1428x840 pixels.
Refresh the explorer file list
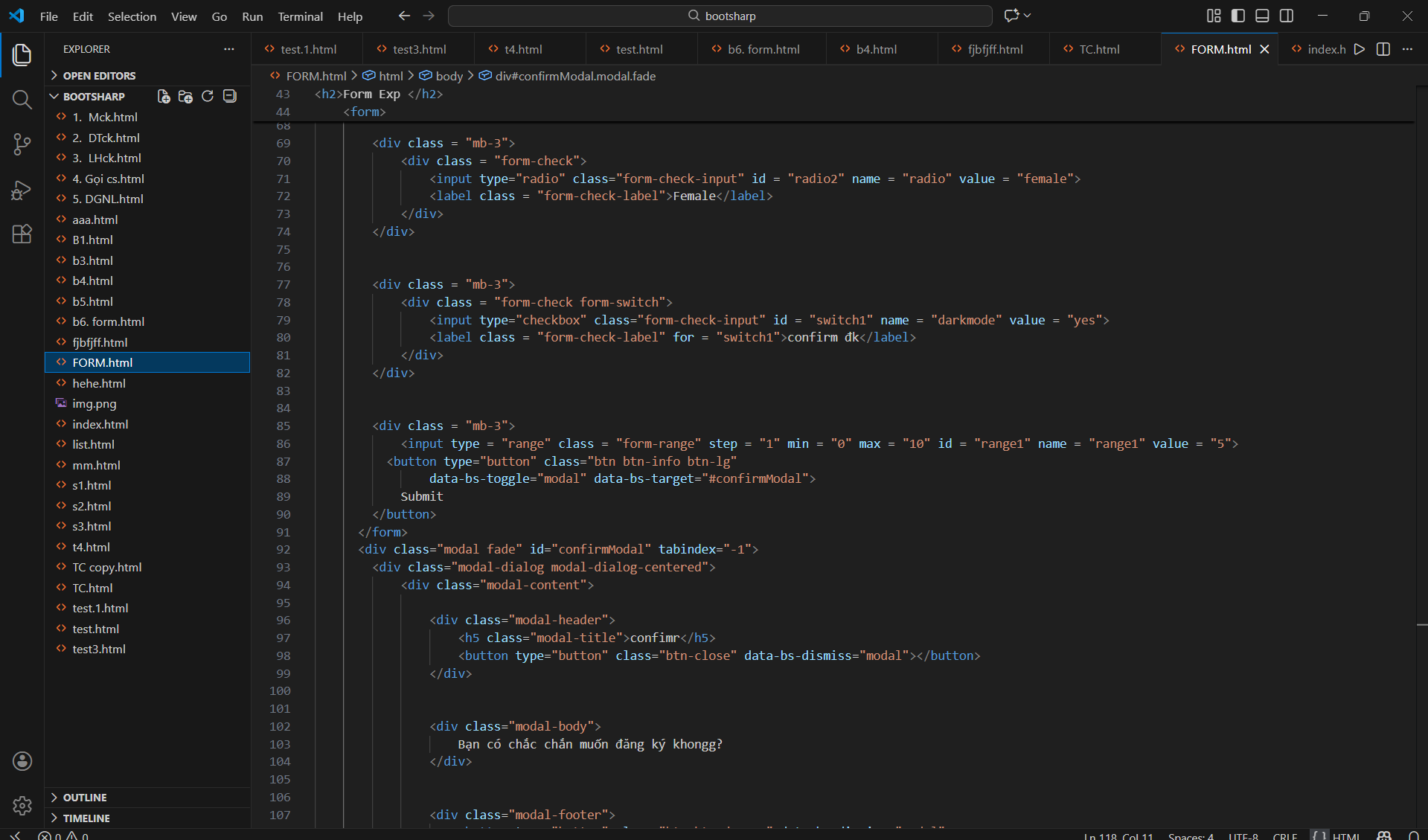[x=208, y=97]
